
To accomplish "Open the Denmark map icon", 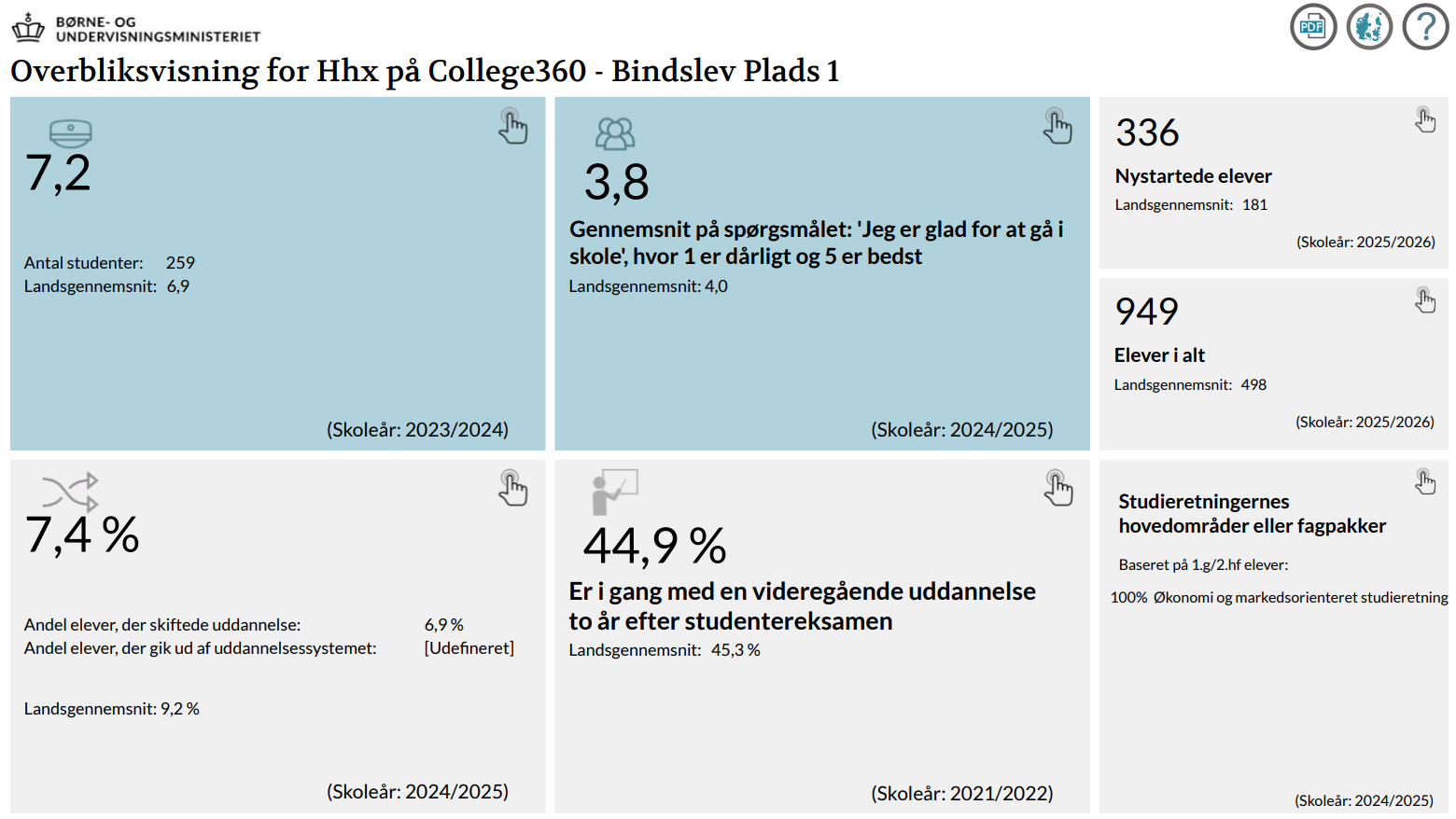I will (x=1369, y=27).
